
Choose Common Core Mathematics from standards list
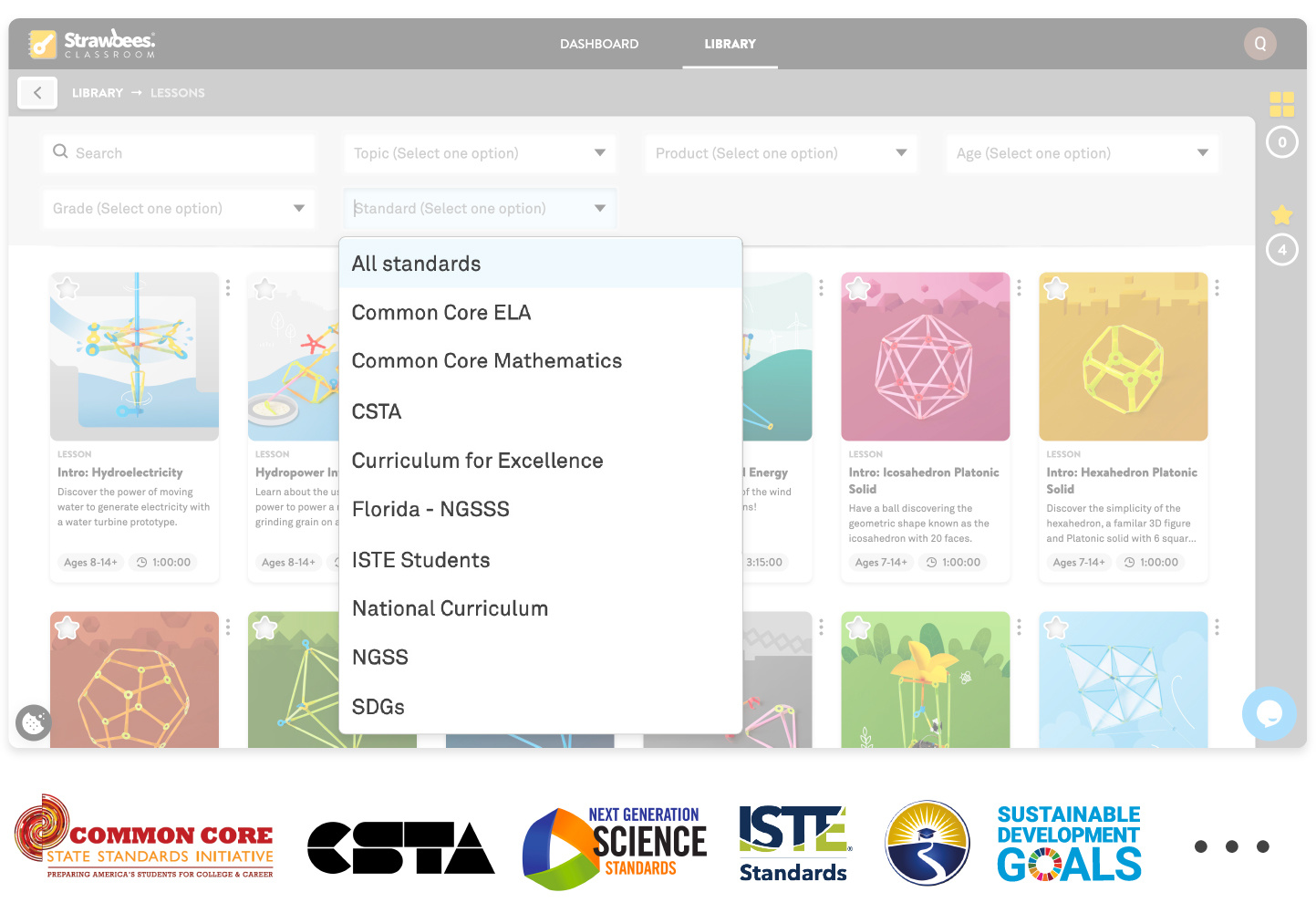(x=487, y=360)
